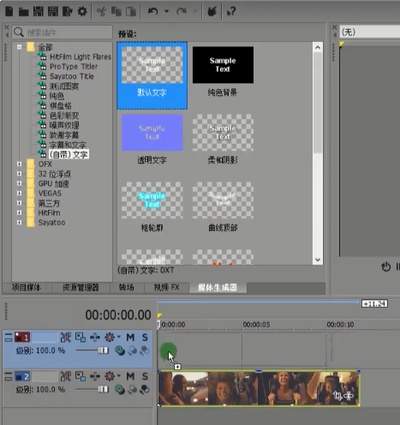Open the Undo history dropdown arrow
The height and width of the screenshot is (425, 400).
click(x=166, y=12)
